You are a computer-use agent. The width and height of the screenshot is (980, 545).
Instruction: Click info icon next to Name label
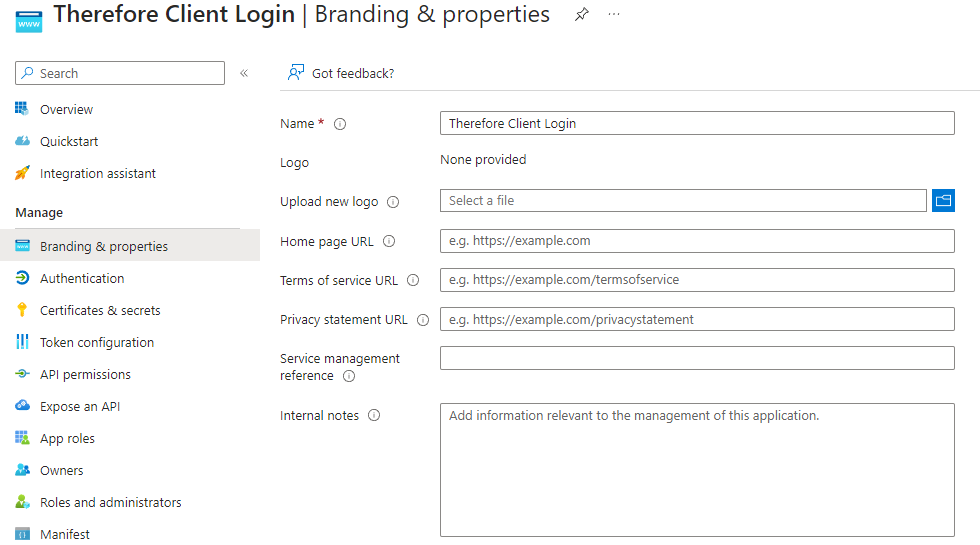pos(340,124)
